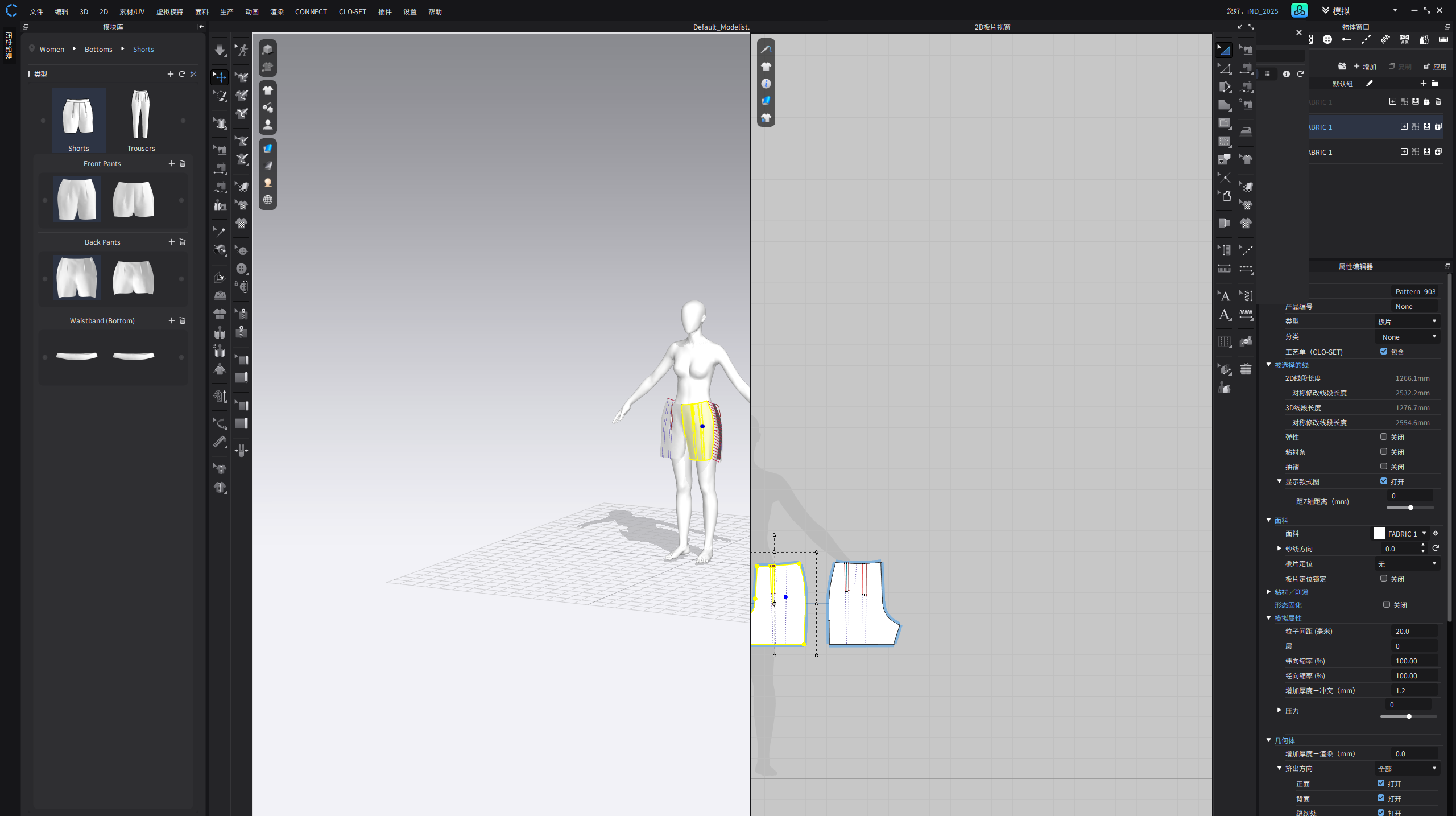Click the 距Z轴距离 slider
The width and height of the screenshot is (1456, 816).
pyautogui.click(x=1410, y=507)
